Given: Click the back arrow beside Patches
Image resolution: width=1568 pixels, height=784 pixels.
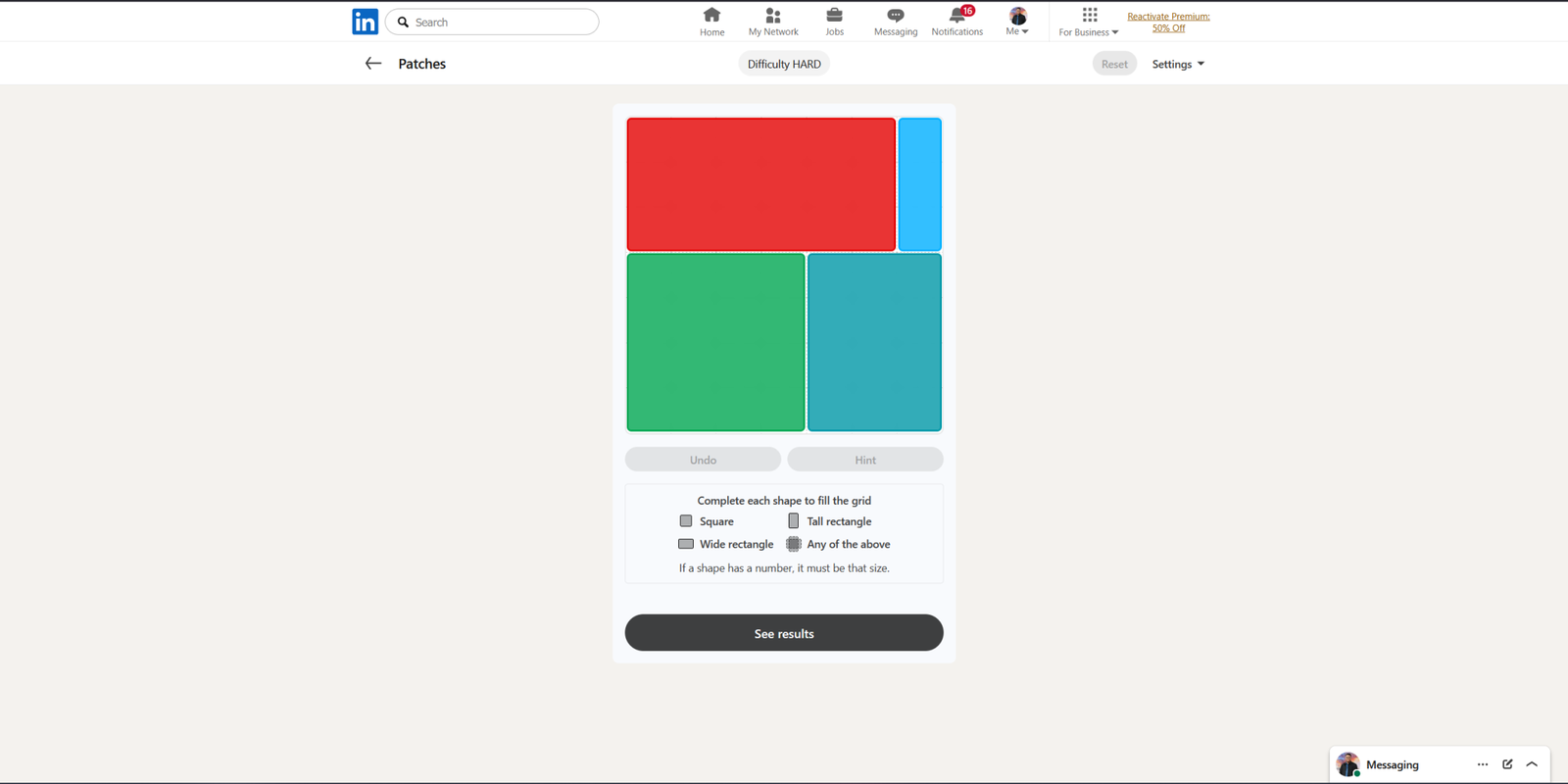Looking at the screenshot, I should pos(372,64).
